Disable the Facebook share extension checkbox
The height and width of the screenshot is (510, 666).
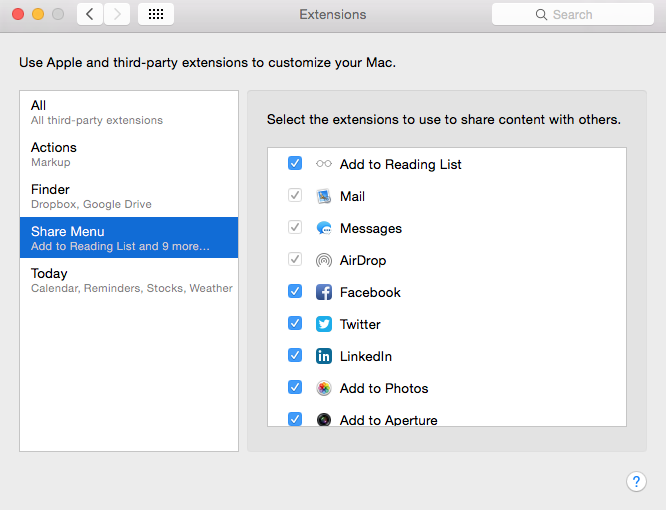pos(295,292)
